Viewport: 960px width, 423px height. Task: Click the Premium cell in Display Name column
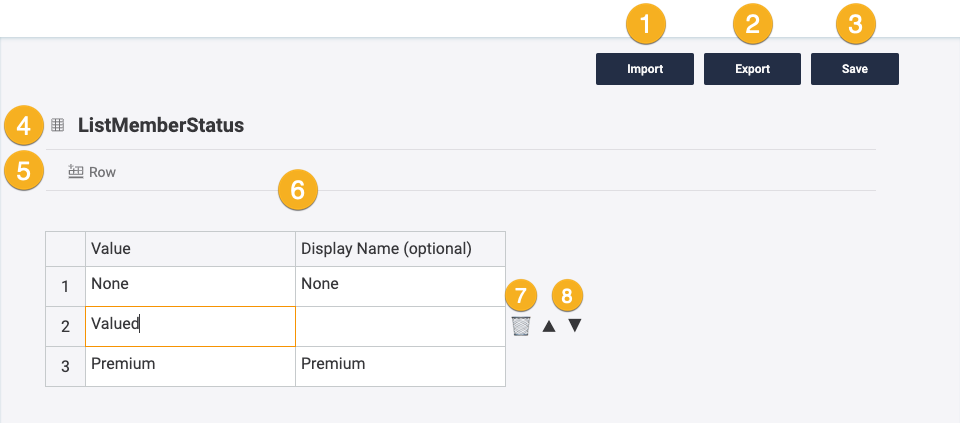coord(400,366)
